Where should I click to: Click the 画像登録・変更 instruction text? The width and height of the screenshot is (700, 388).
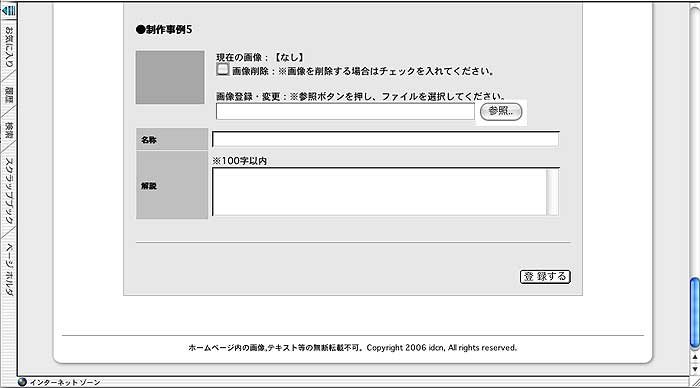(360, 96)
